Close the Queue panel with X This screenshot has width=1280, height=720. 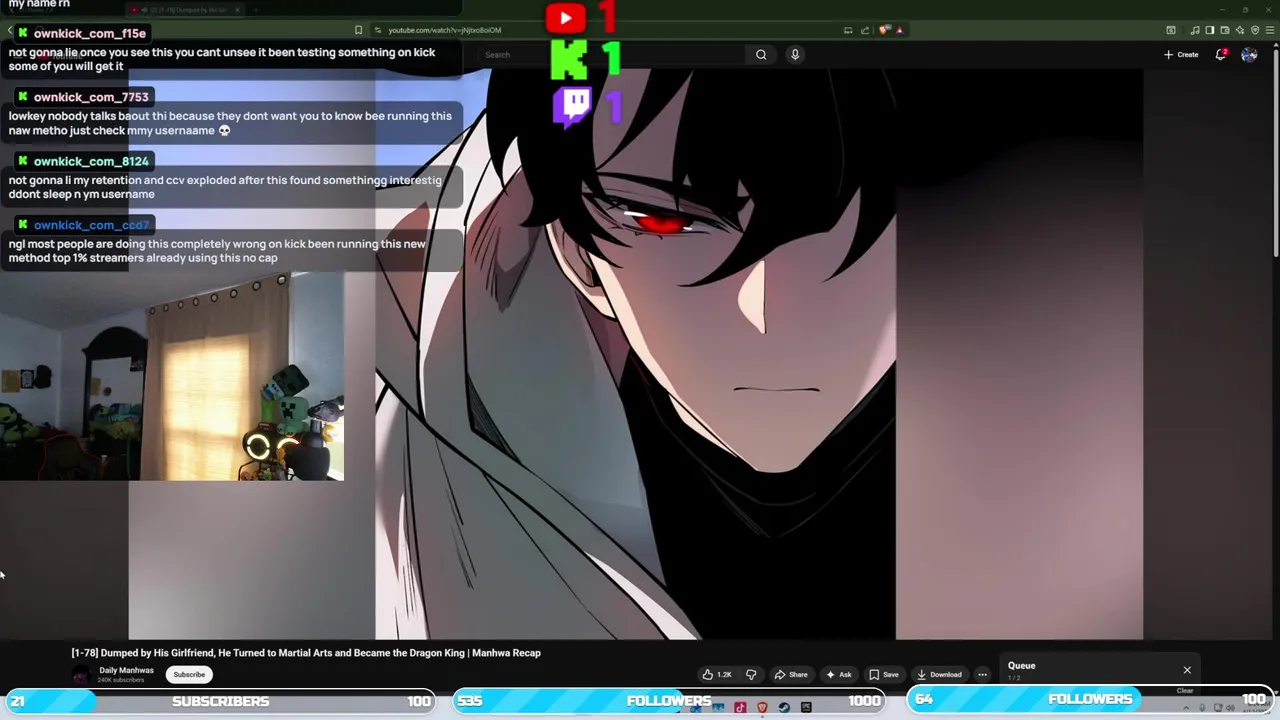1187,670
